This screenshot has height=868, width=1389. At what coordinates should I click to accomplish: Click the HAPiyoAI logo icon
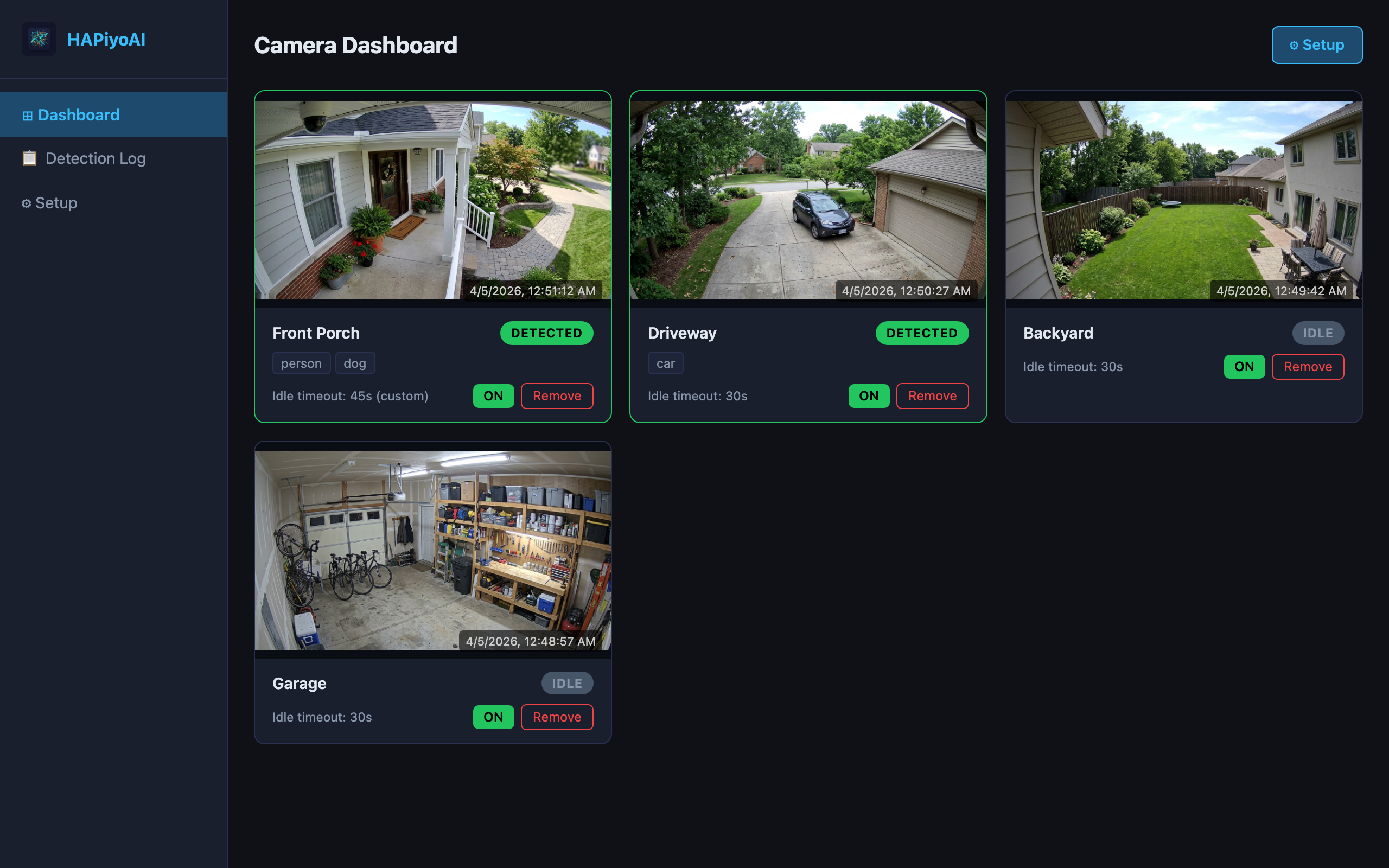click(39, 39)
